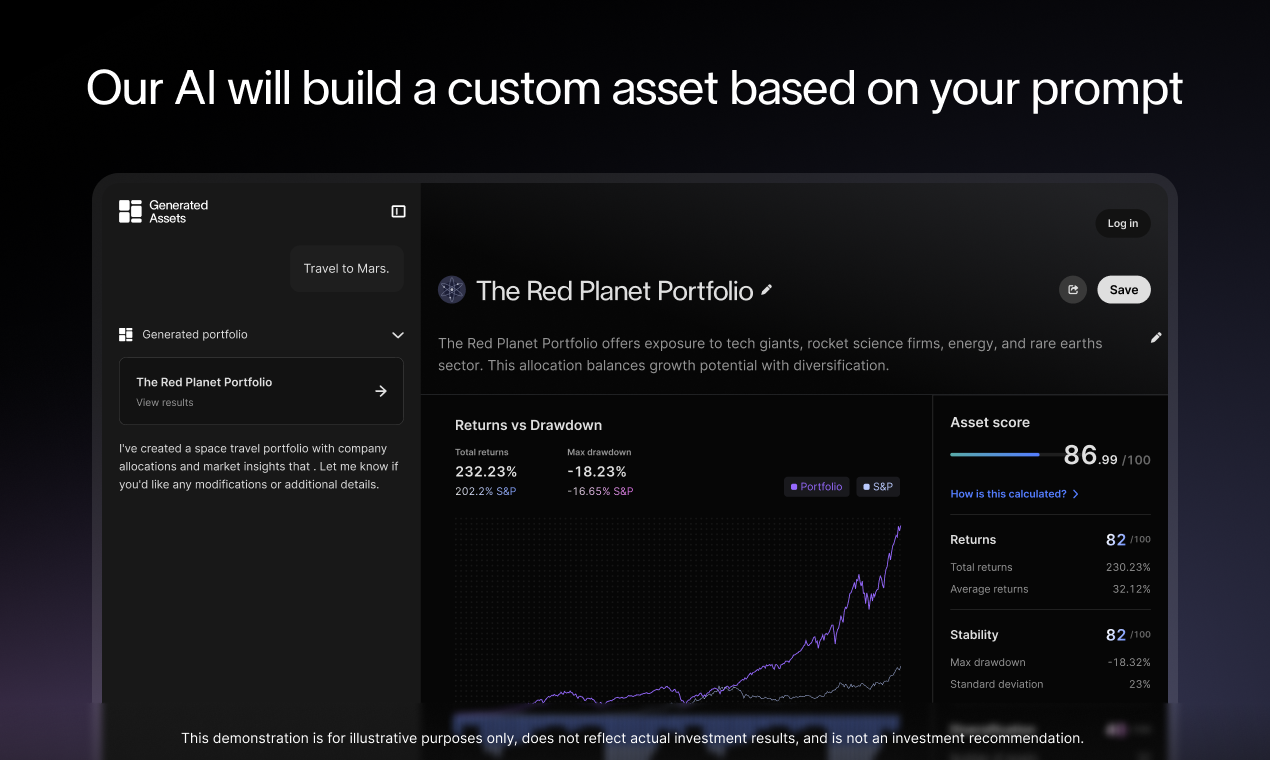Viewport: 1270px width, 760px height.
Task: Open 'How is this calculated?' link
Action: pos(1014,494)
